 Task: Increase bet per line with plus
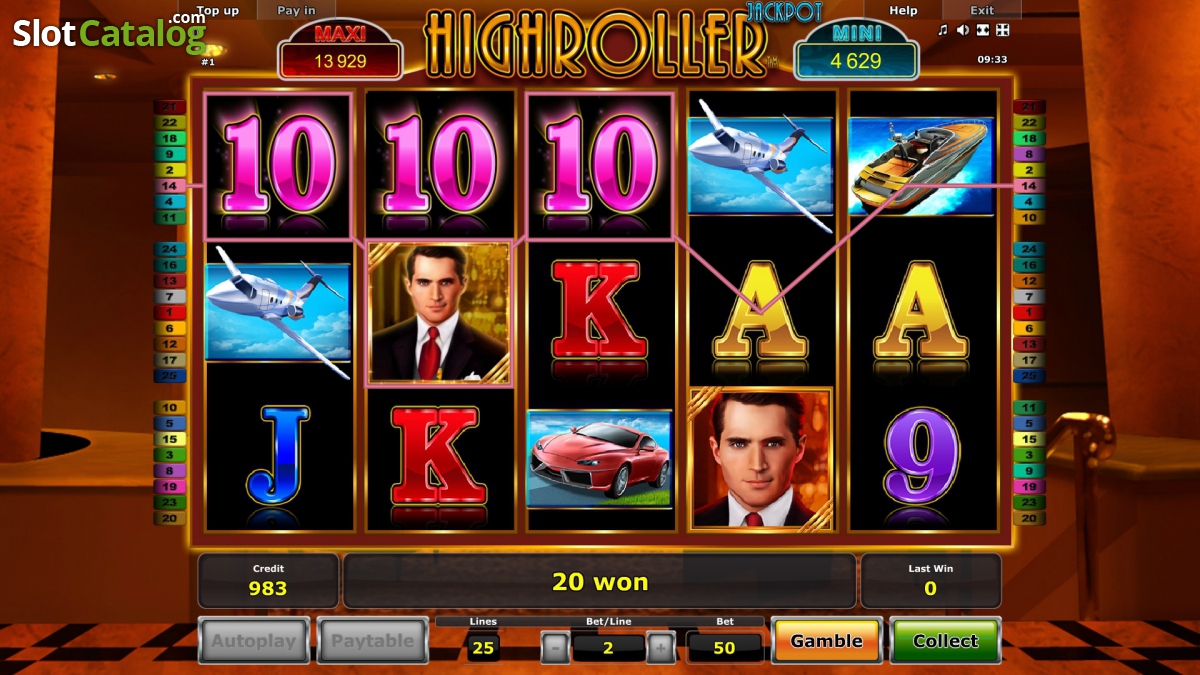[x=660, y=648]
